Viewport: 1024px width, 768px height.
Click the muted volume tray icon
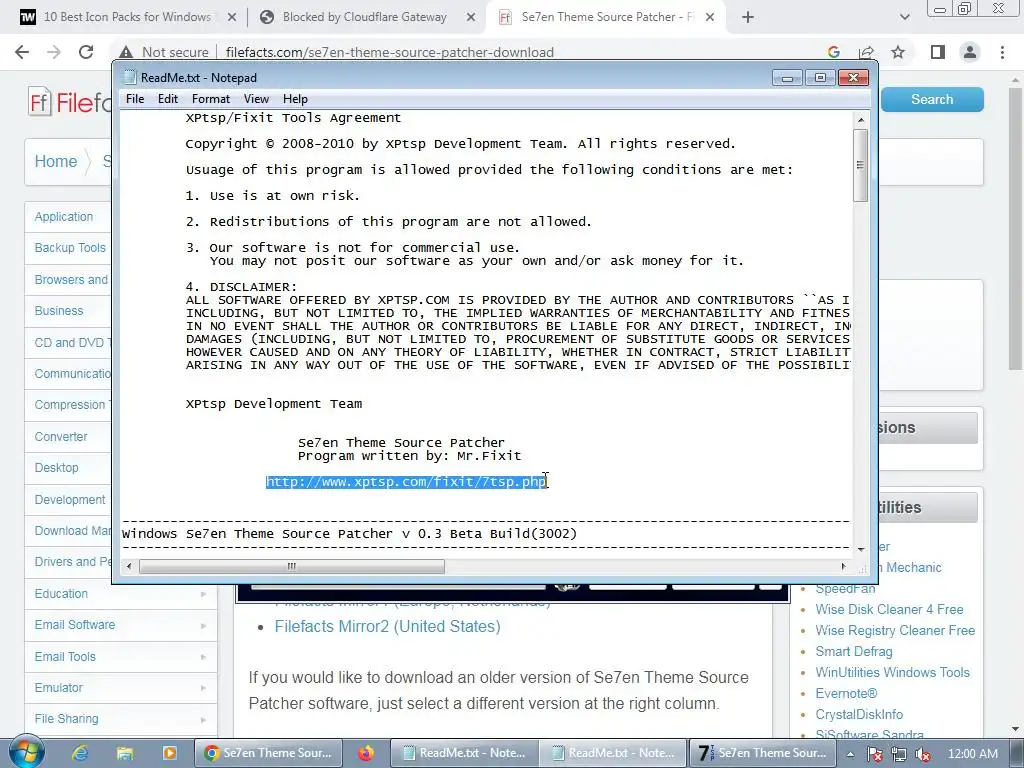(923, 754)
